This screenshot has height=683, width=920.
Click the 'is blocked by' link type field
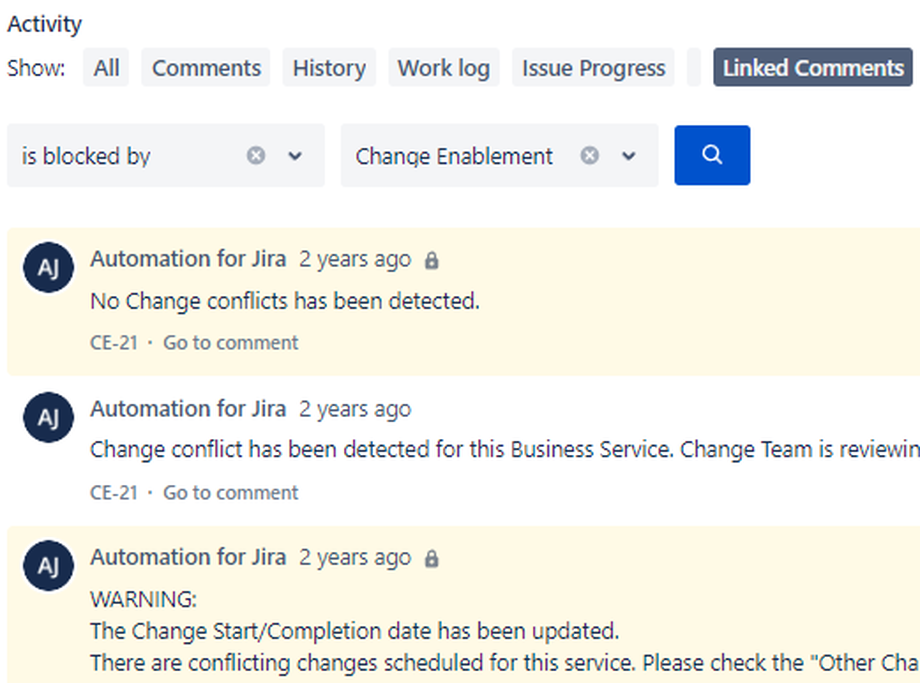(x=165, y=155)
